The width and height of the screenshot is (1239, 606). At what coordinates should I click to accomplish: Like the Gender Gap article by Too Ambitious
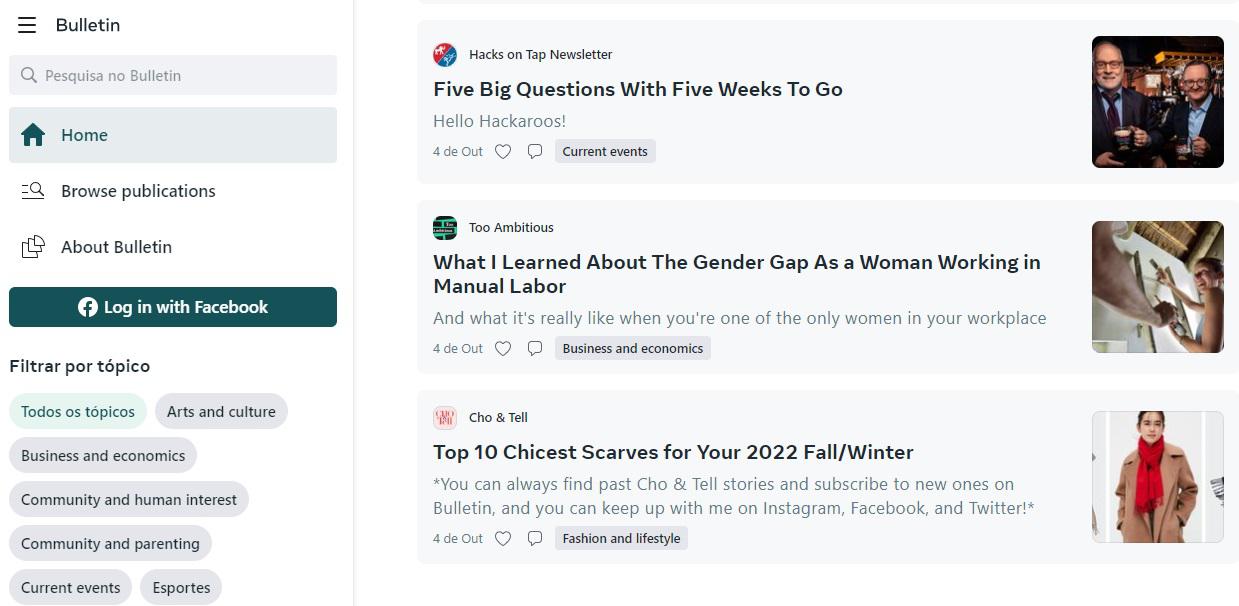click(x=503, y=349)
